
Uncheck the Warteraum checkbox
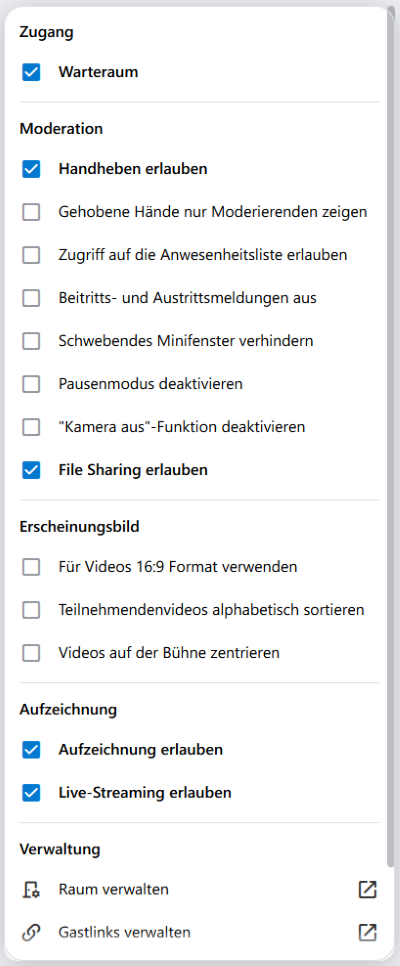31,72
